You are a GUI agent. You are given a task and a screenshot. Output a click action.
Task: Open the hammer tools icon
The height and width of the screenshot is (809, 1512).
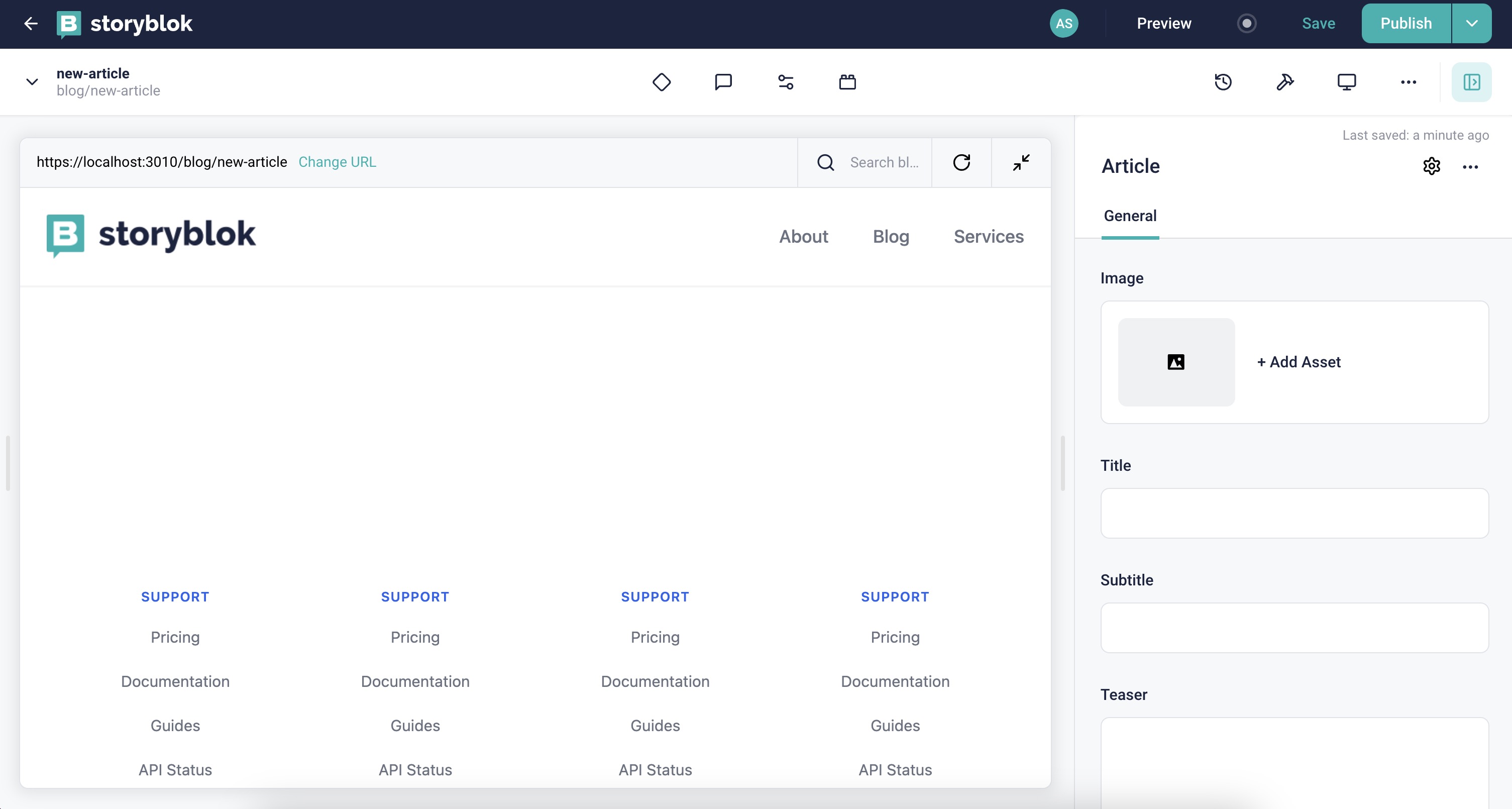point(1285,81)
